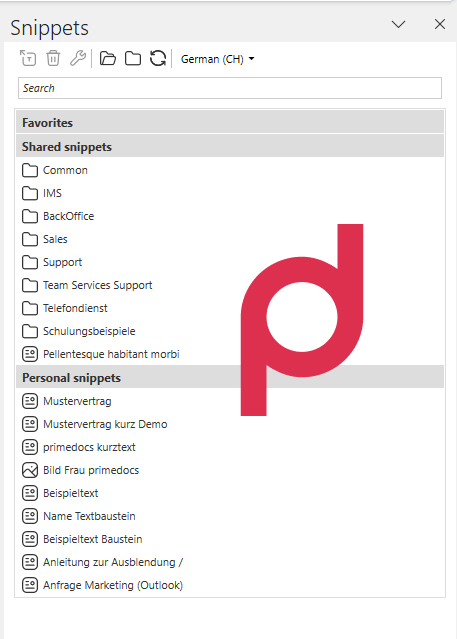Open the Snippets pane options chevron
The width and height of the screenshot is (457, 639).
[x=398, y=24]
